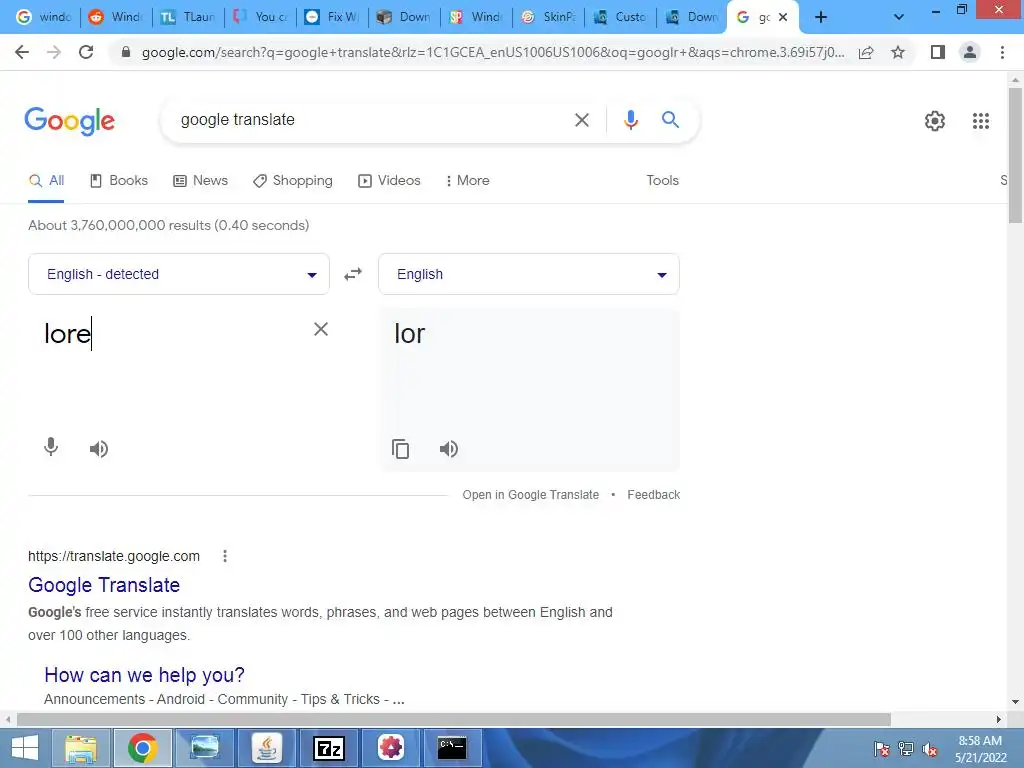Open in Google Translate link
1024x768 pixels.
point(530,495)
